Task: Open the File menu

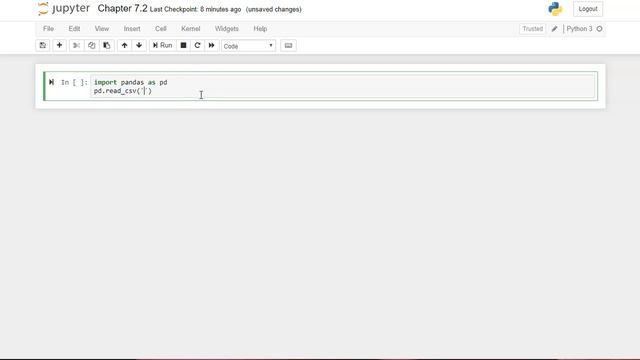Action: coord(48,29)
